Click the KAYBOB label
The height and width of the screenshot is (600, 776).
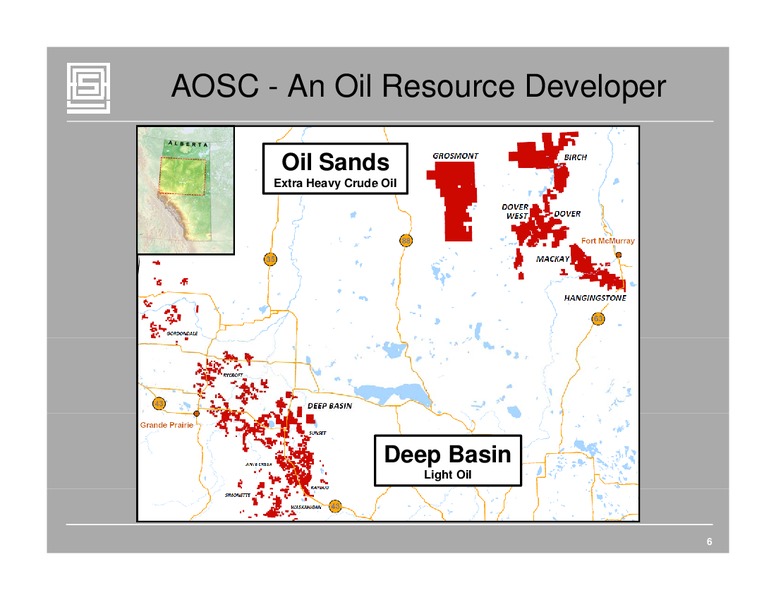tap(320, 488)
